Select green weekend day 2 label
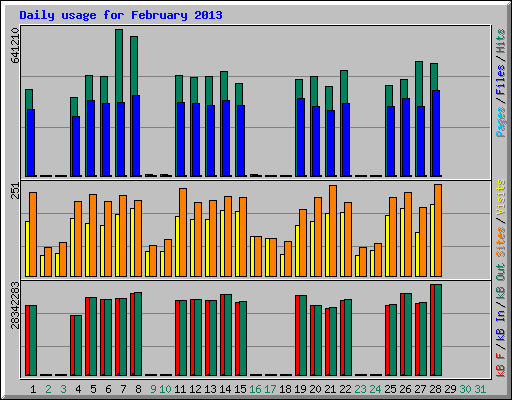Image resolution: width=512 pixels, height=400 pixels. (48, 389)
